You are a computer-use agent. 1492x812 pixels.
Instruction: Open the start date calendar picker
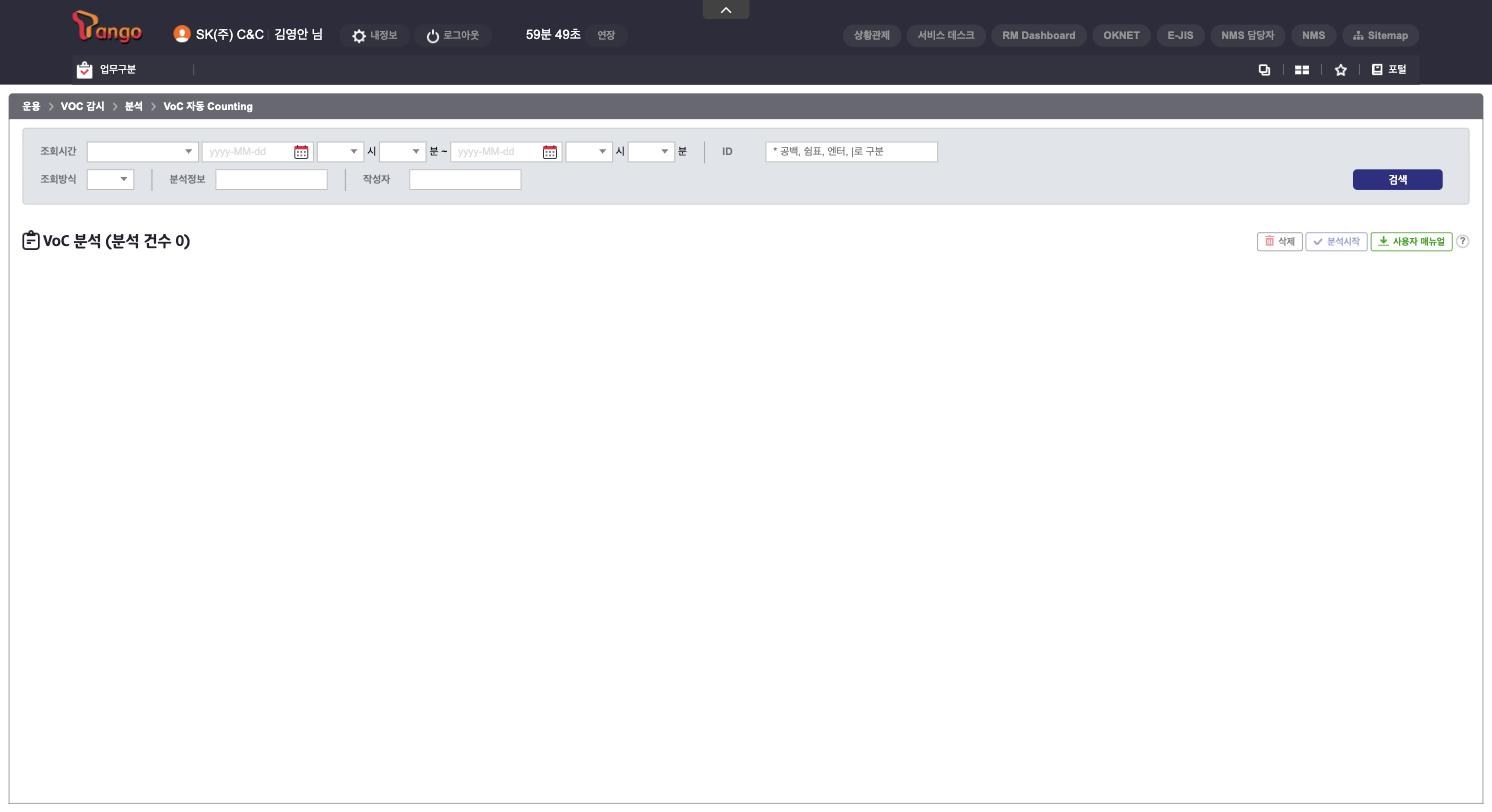301,152
